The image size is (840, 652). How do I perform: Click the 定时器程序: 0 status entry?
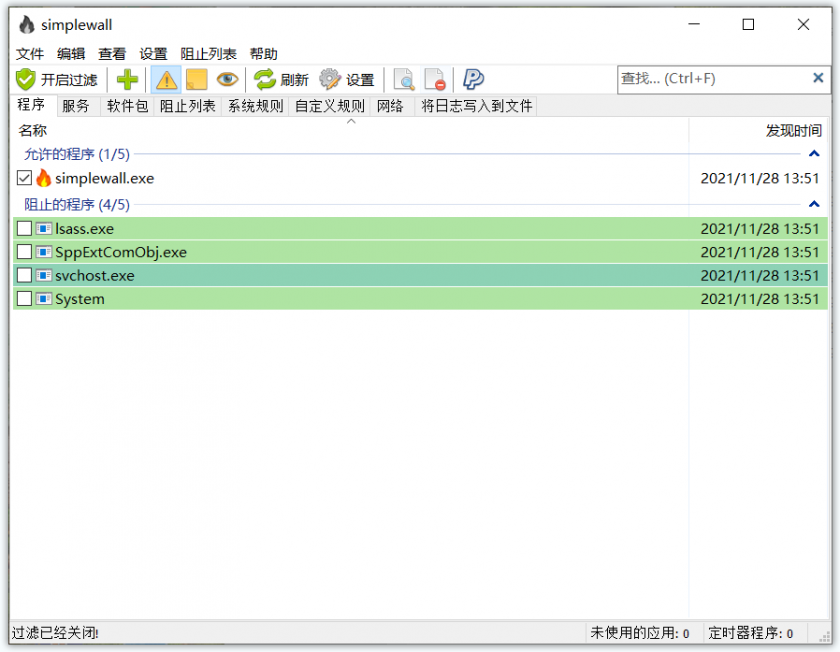pos(751,633)
